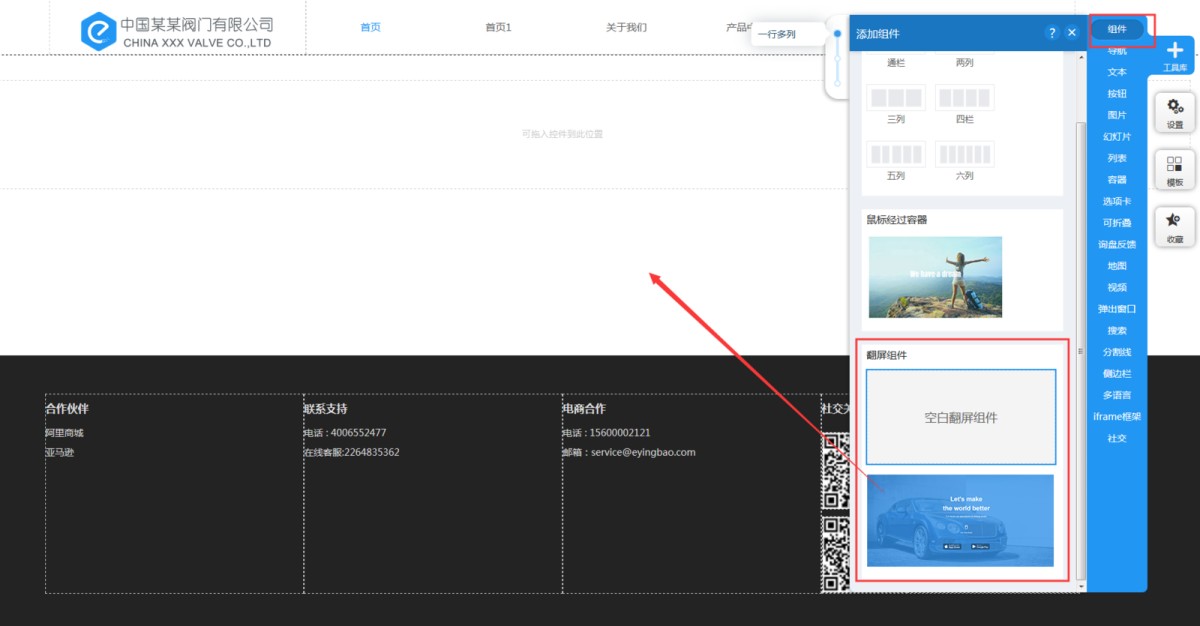Open the 选项卡 component category
Viewport: 1200px width, 626px height.
tap(1117, 201)
